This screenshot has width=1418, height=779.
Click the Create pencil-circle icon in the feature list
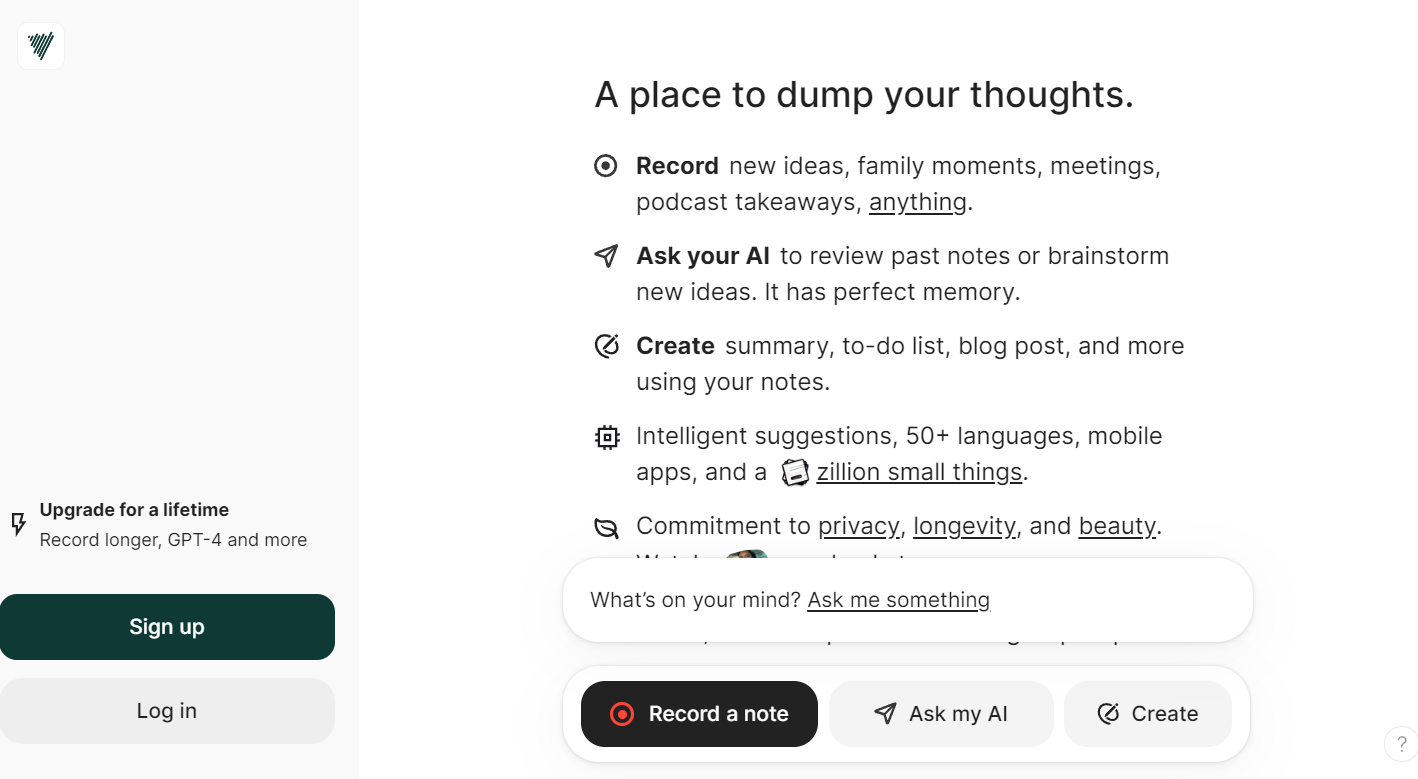tap(606, 346)
